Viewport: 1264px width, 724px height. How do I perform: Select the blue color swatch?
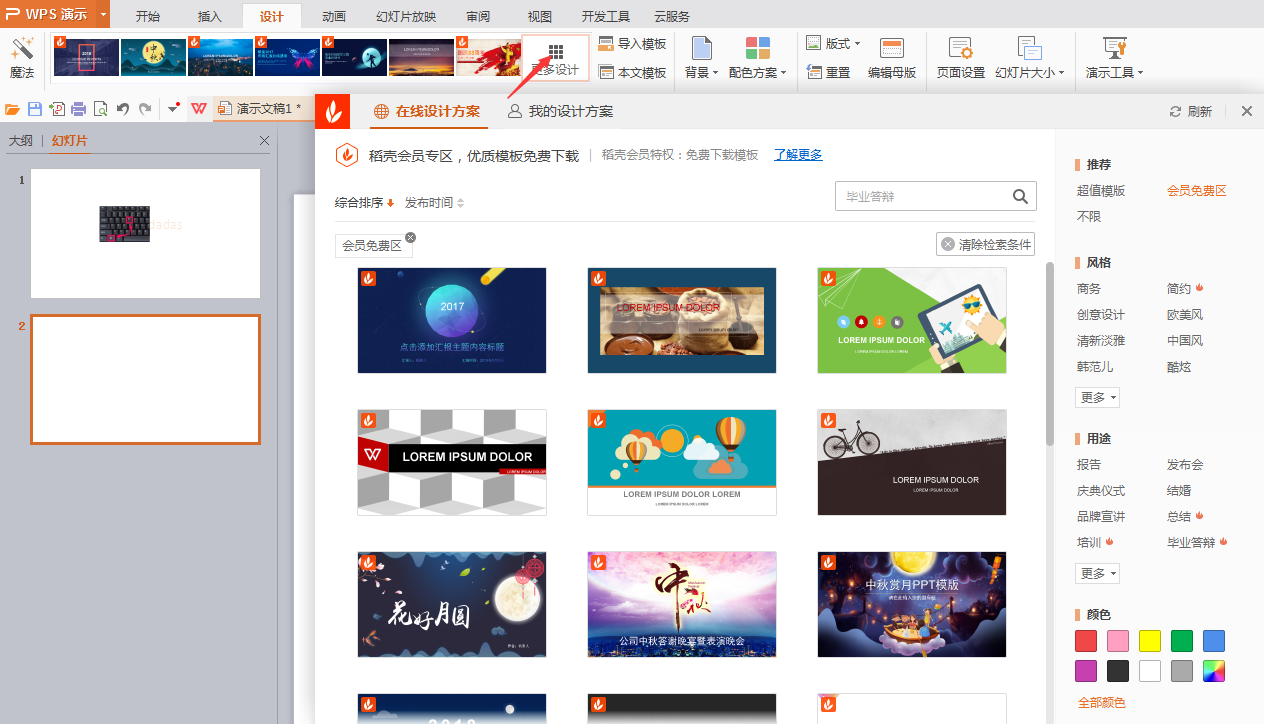[x=1214, y=641]
